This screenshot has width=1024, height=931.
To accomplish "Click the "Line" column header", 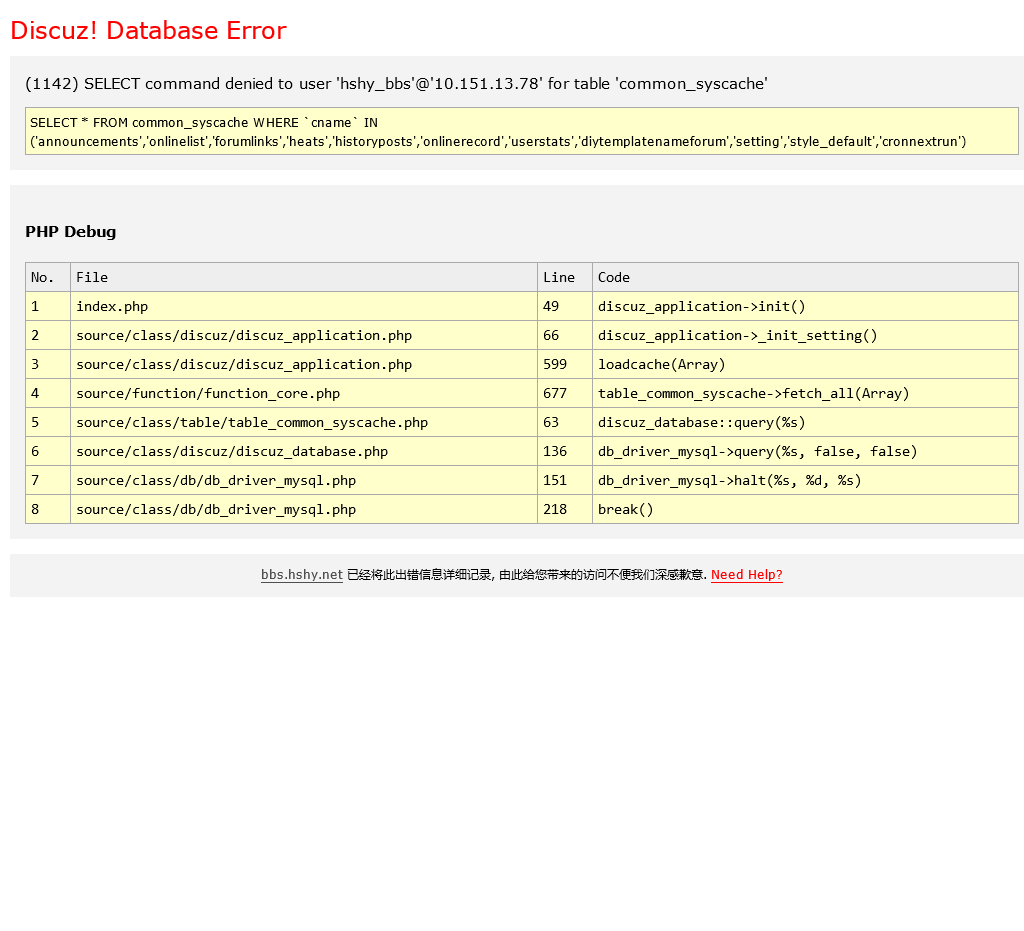I will point(559,277).
